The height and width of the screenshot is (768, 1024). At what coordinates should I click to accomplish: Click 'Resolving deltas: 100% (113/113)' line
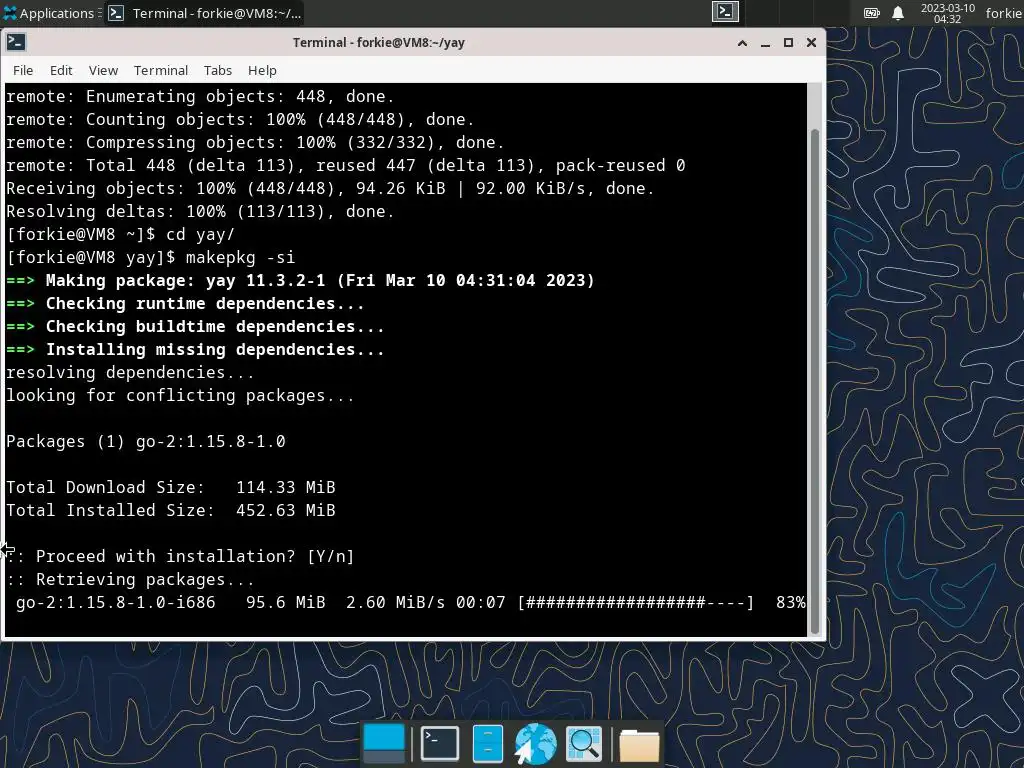click(200, 212)
